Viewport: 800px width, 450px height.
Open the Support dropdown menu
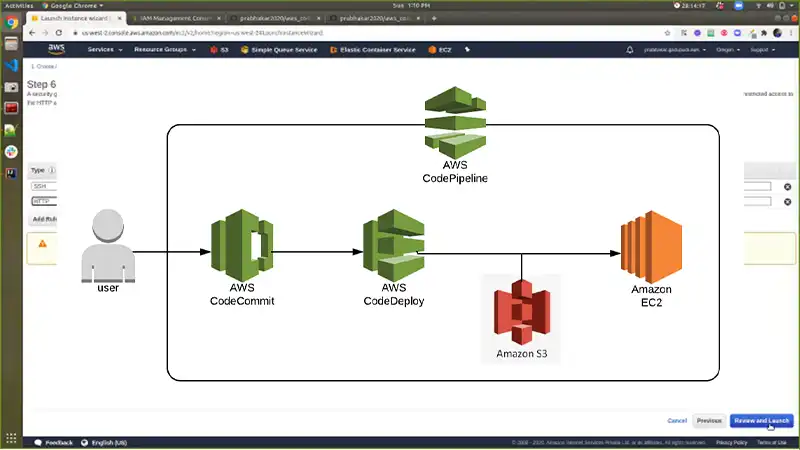(x=762, y=50)
